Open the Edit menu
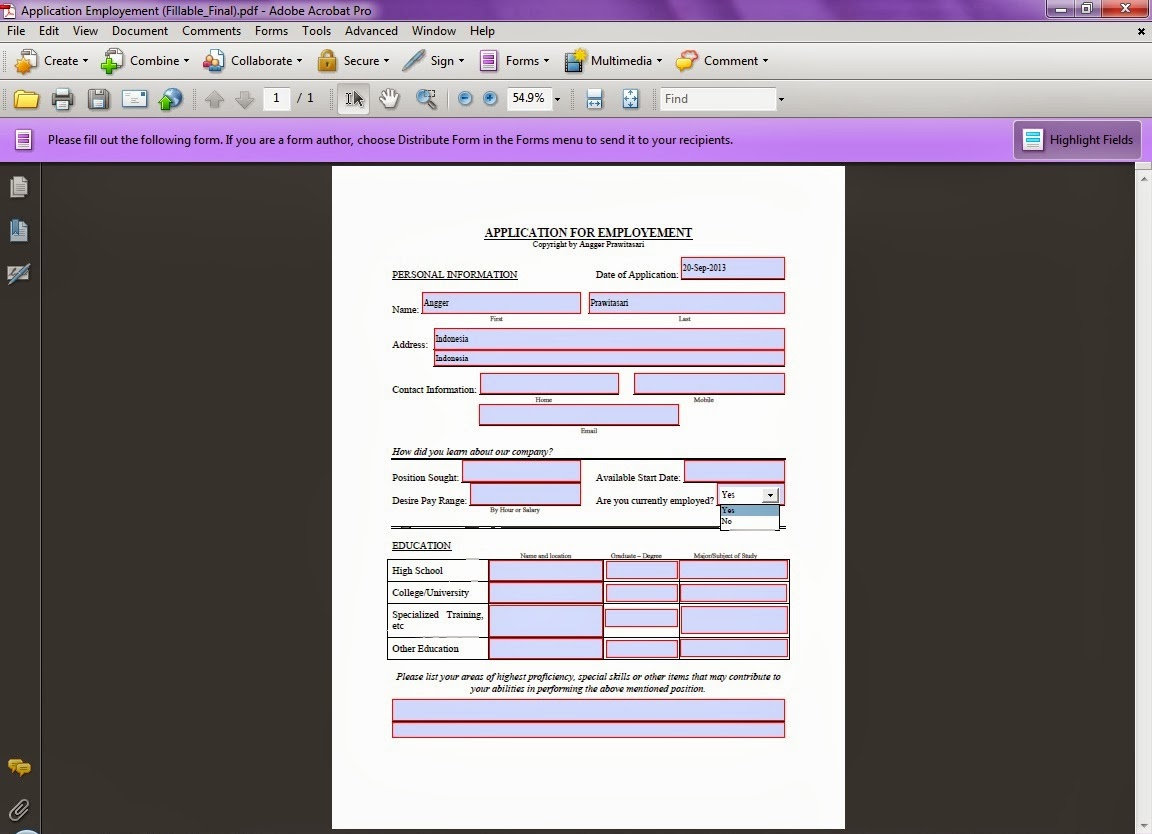The image size is (1152, 834). pos(48,31)
